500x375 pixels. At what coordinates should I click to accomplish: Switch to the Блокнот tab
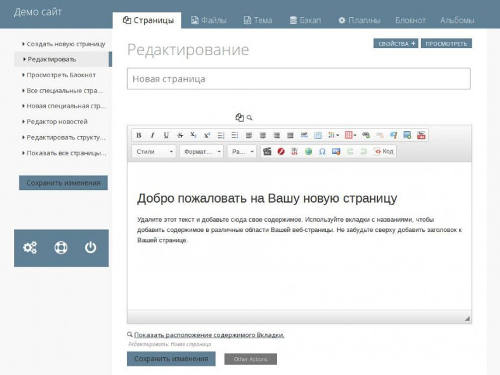pos(410,20)
